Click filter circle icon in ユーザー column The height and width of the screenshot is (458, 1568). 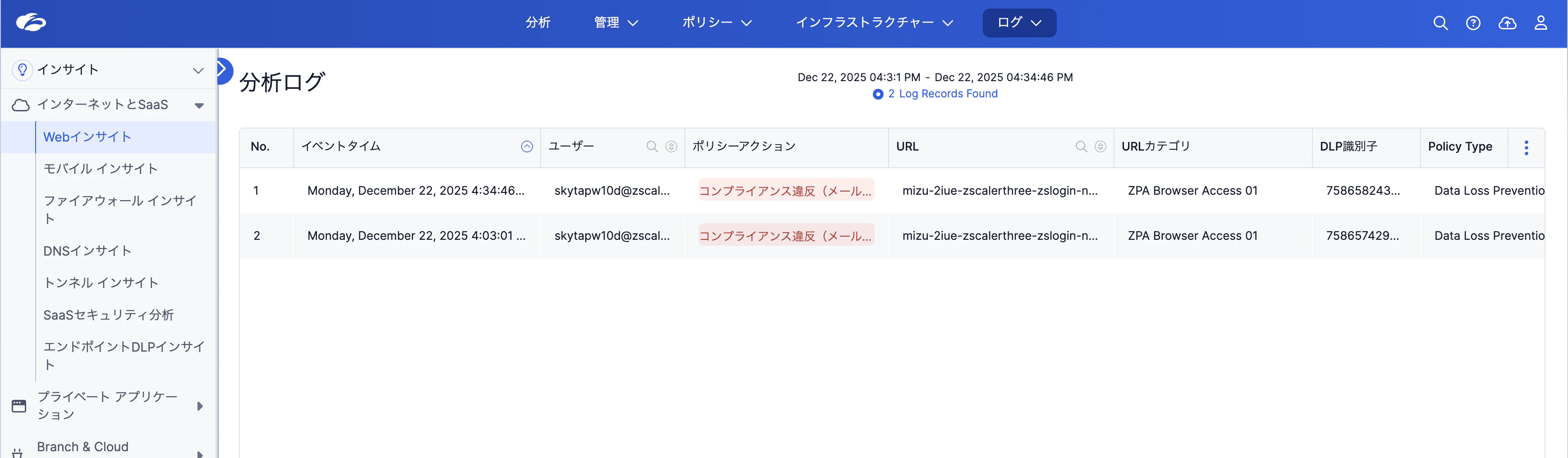(x=671, y=147)
